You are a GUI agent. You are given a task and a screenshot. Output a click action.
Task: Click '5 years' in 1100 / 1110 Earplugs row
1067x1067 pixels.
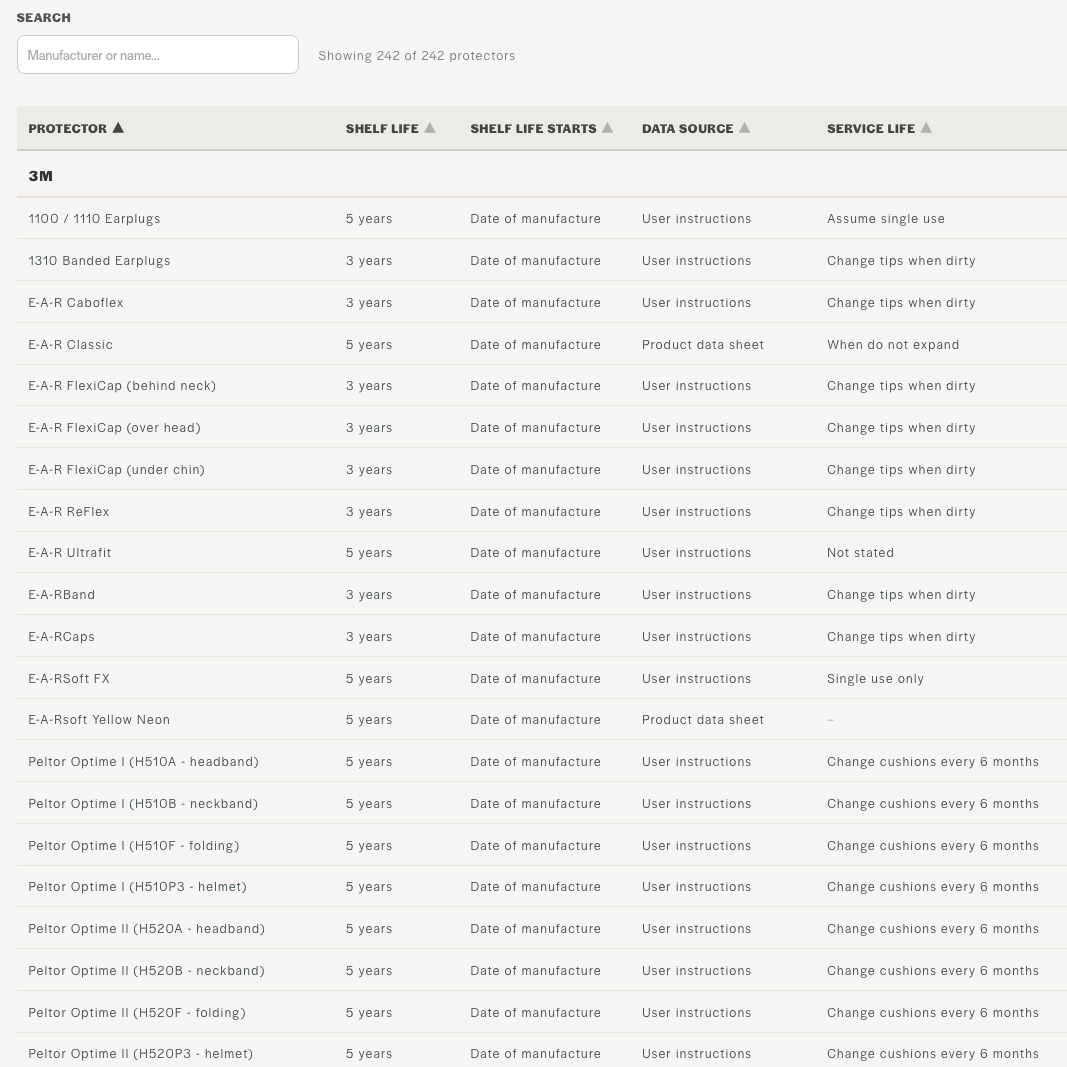tap(369, 218)
